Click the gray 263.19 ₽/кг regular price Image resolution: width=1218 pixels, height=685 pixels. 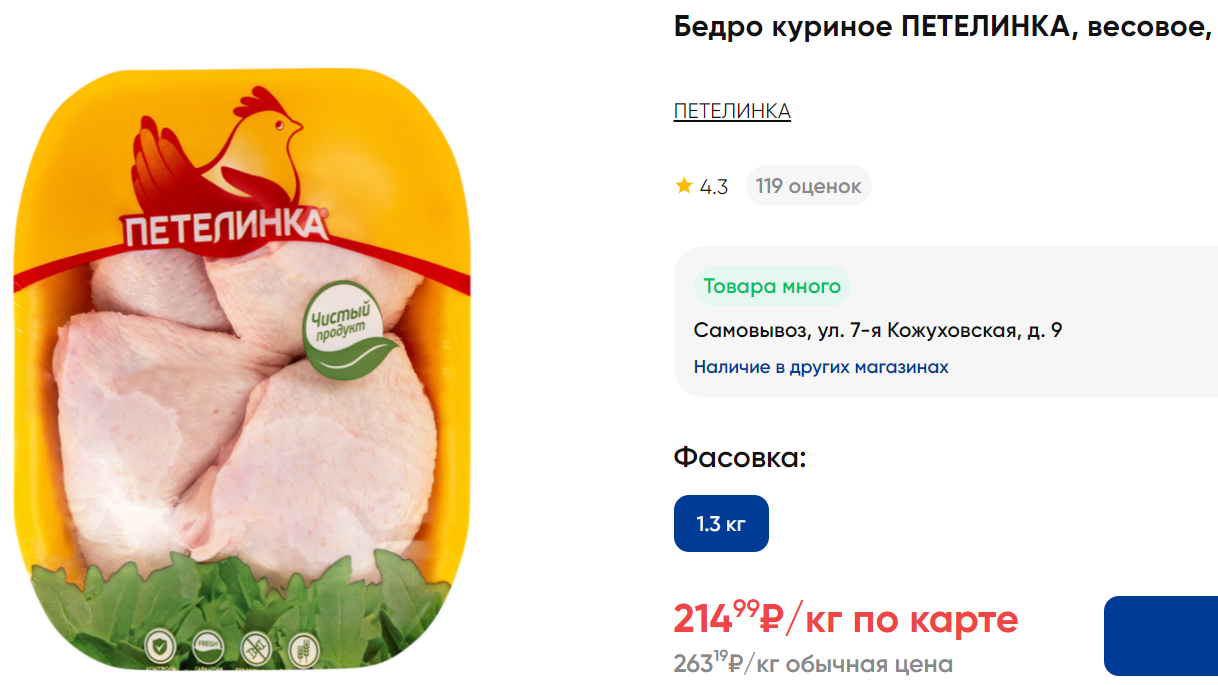point(813,662)
